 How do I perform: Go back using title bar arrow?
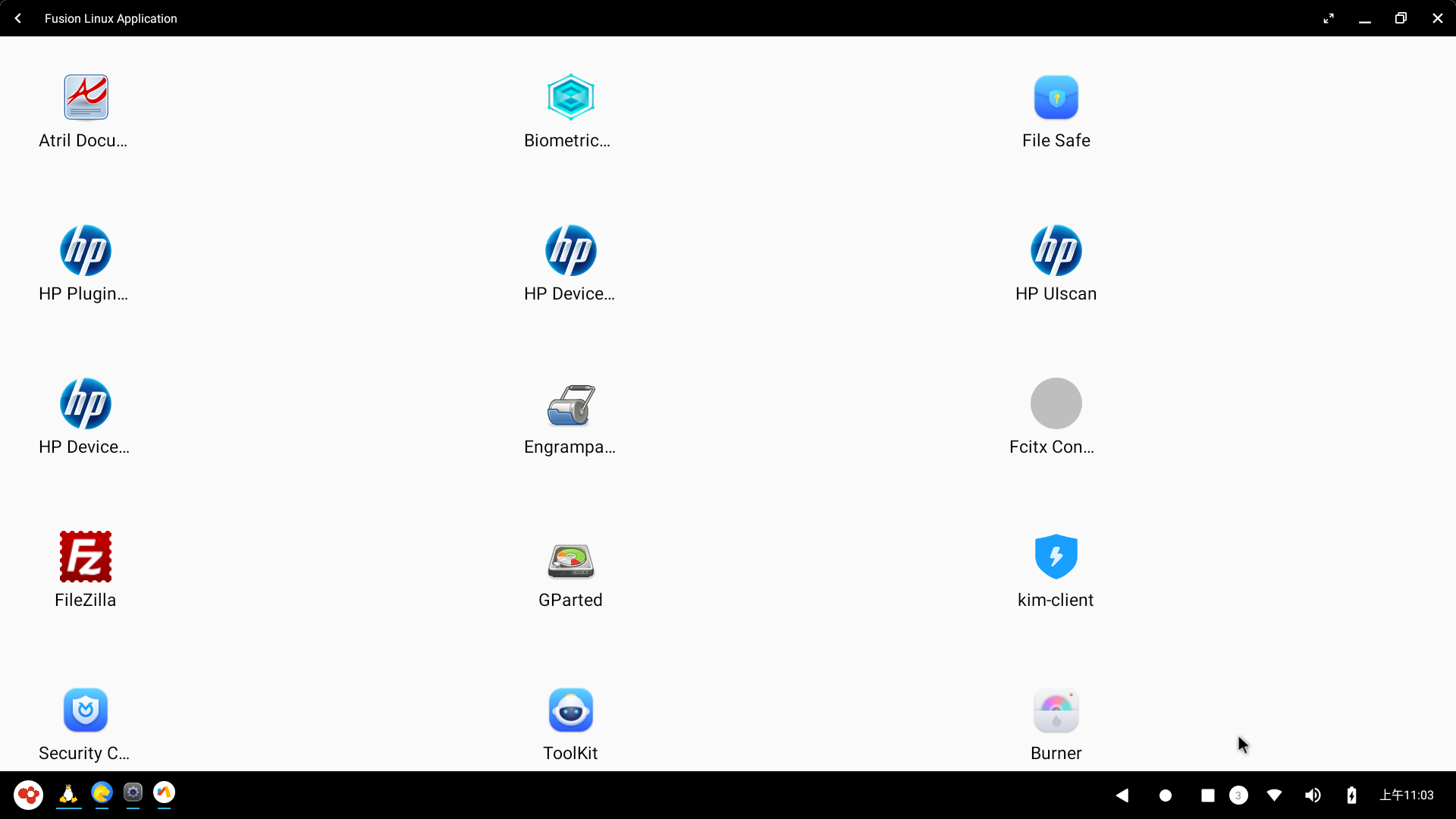(x=18, y=18)
